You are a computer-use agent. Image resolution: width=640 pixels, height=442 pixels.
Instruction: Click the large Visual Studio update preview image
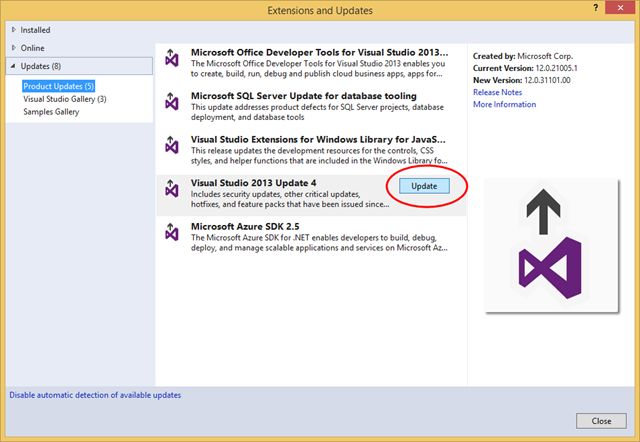click(x=551, y=245)
